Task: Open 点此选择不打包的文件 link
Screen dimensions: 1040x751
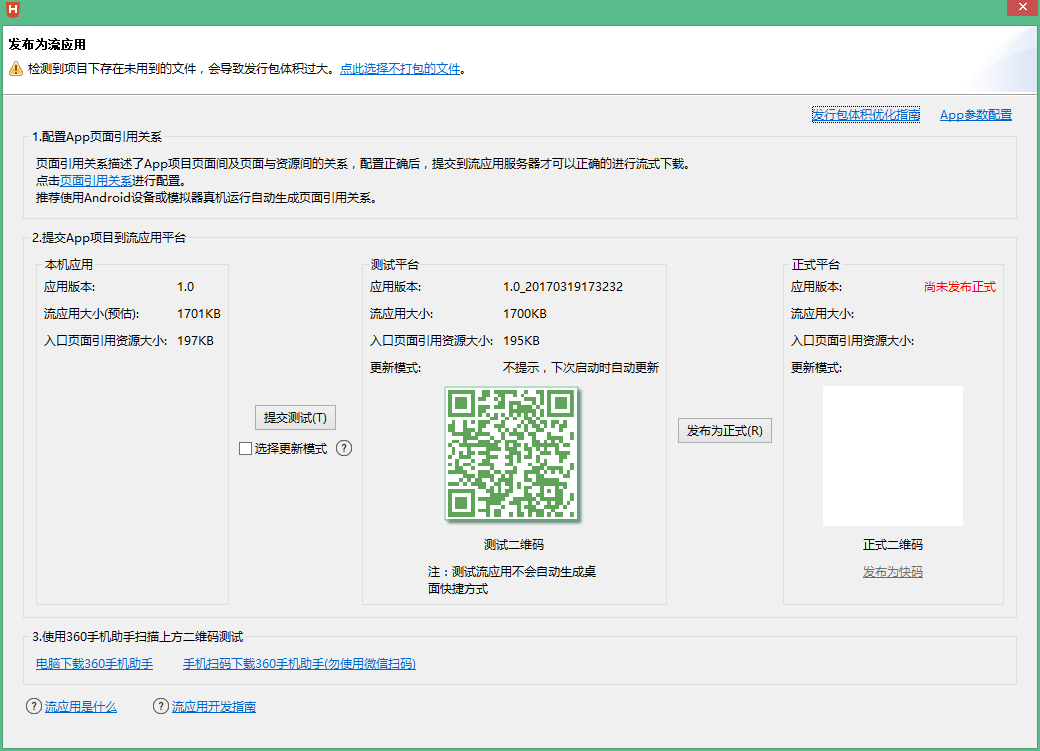Action: click(400, 68)
